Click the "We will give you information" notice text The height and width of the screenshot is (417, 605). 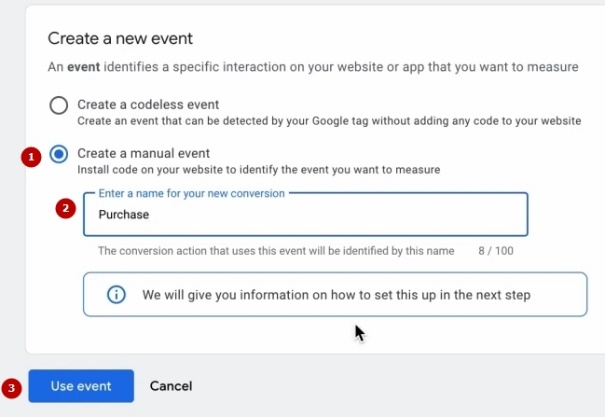[x=336, y=295]
